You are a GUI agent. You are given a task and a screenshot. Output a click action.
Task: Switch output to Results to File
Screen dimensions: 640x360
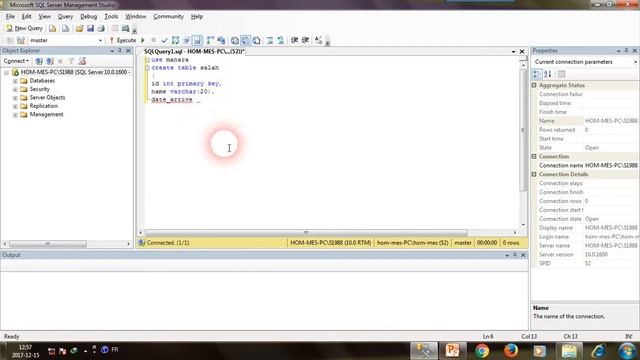256,40
